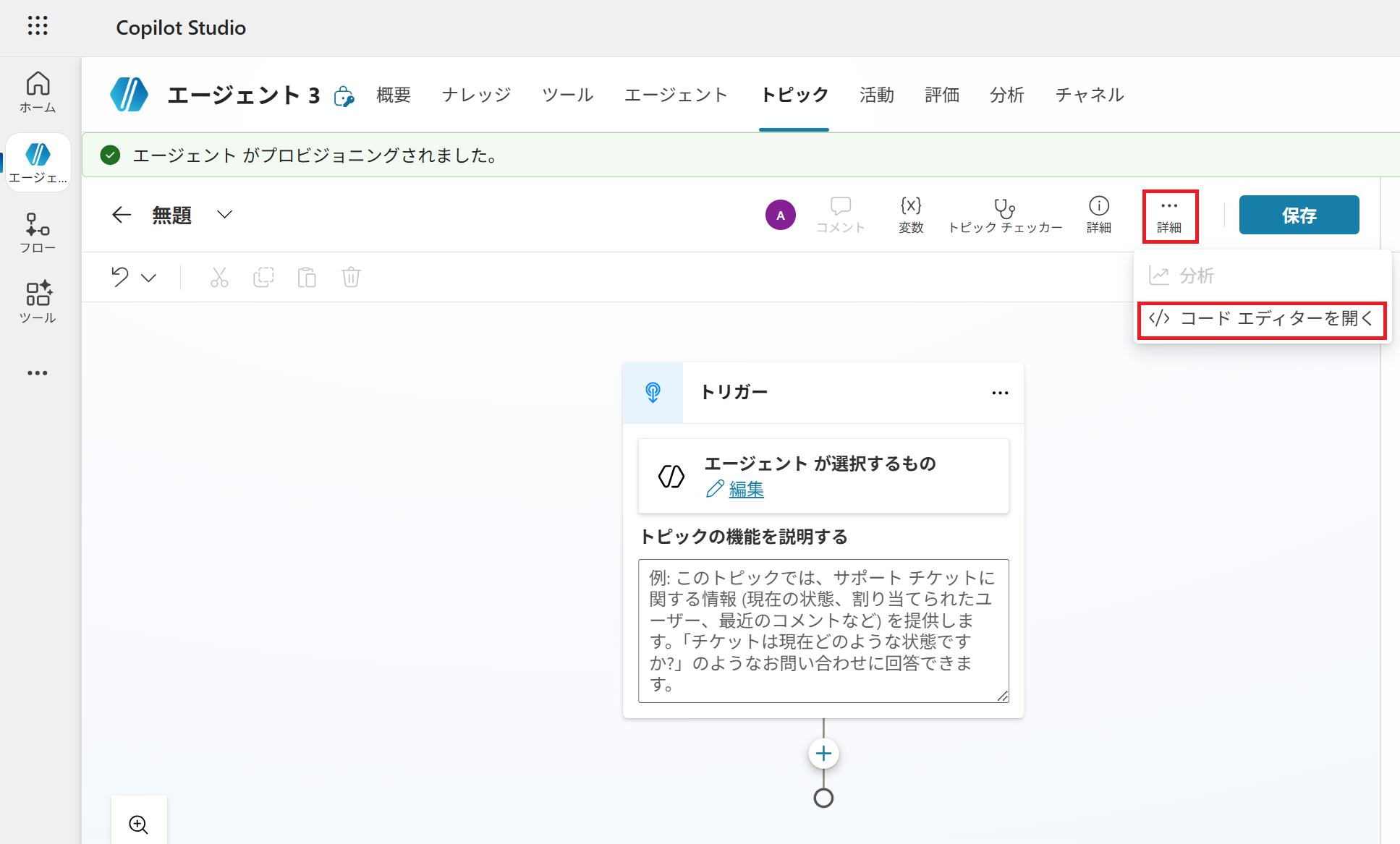Screen dimensions: 1400x844
Task: Click the zoom-in magnifier icon
Action: pyautogui.click(x=138, y=824)
